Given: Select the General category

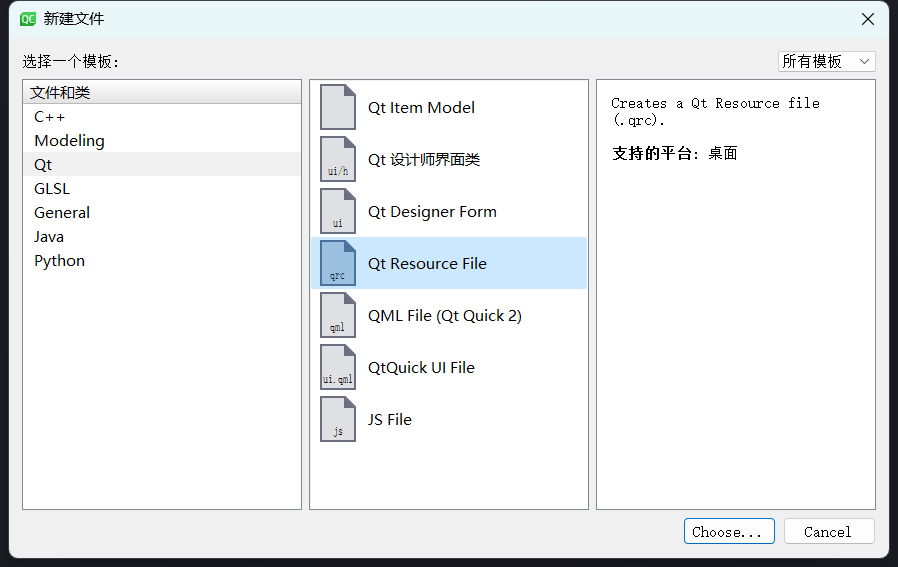Looking at the screenshot, I should tap(162, 212).
